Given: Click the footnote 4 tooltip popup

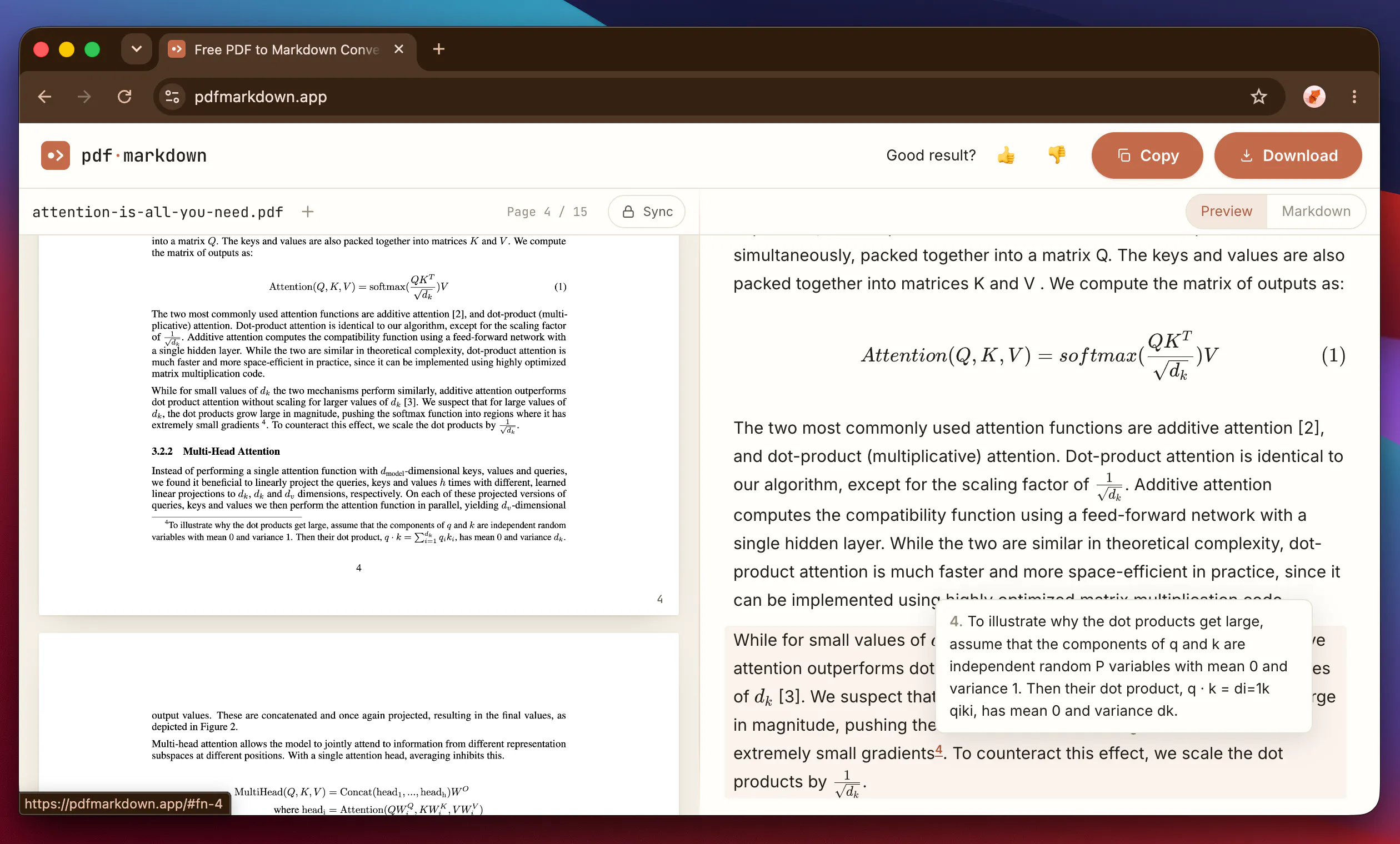Looking at the screenshot, I should click(1123, 666).
